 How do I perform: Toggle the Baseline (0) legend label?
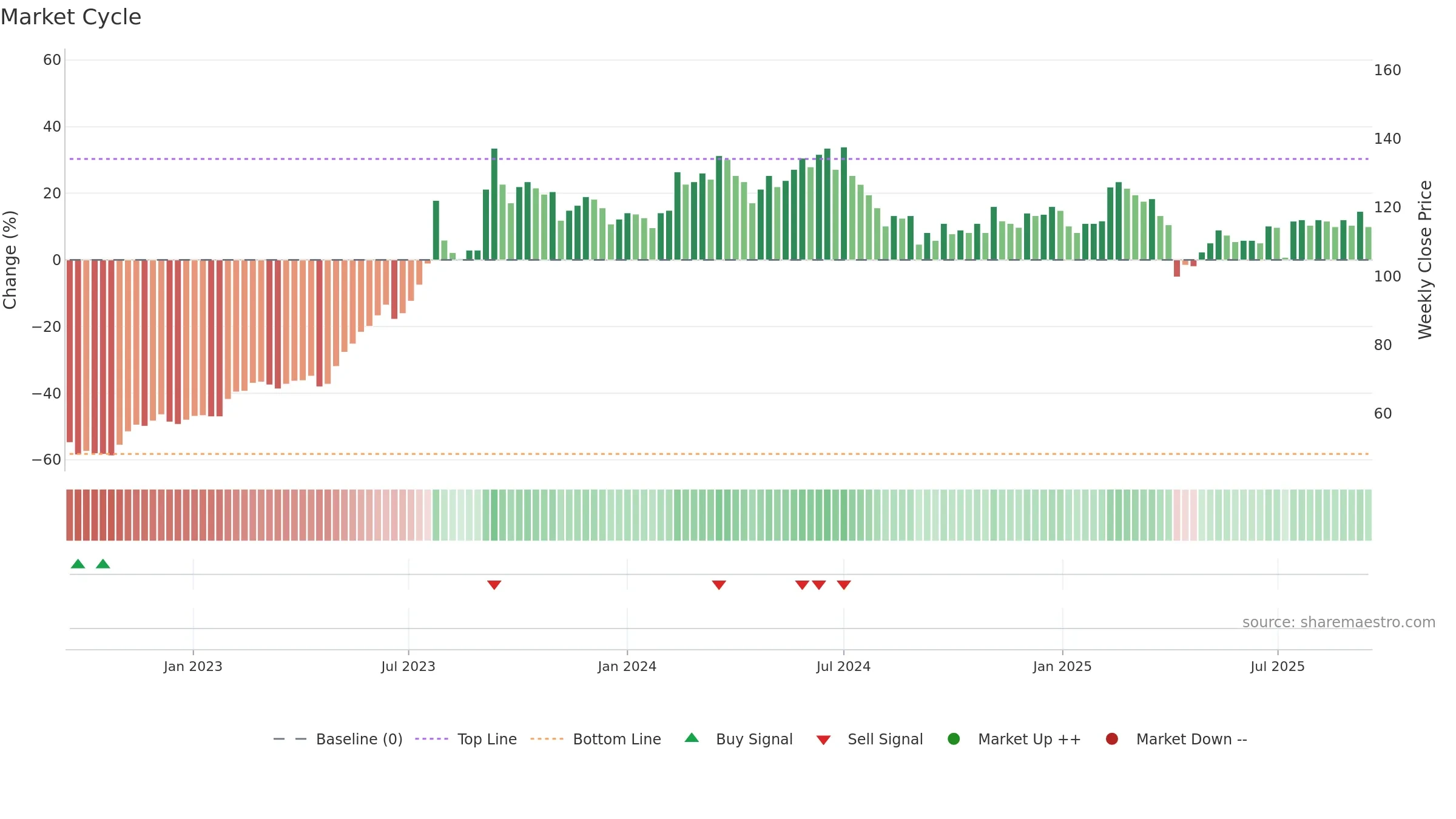point(359,739)
